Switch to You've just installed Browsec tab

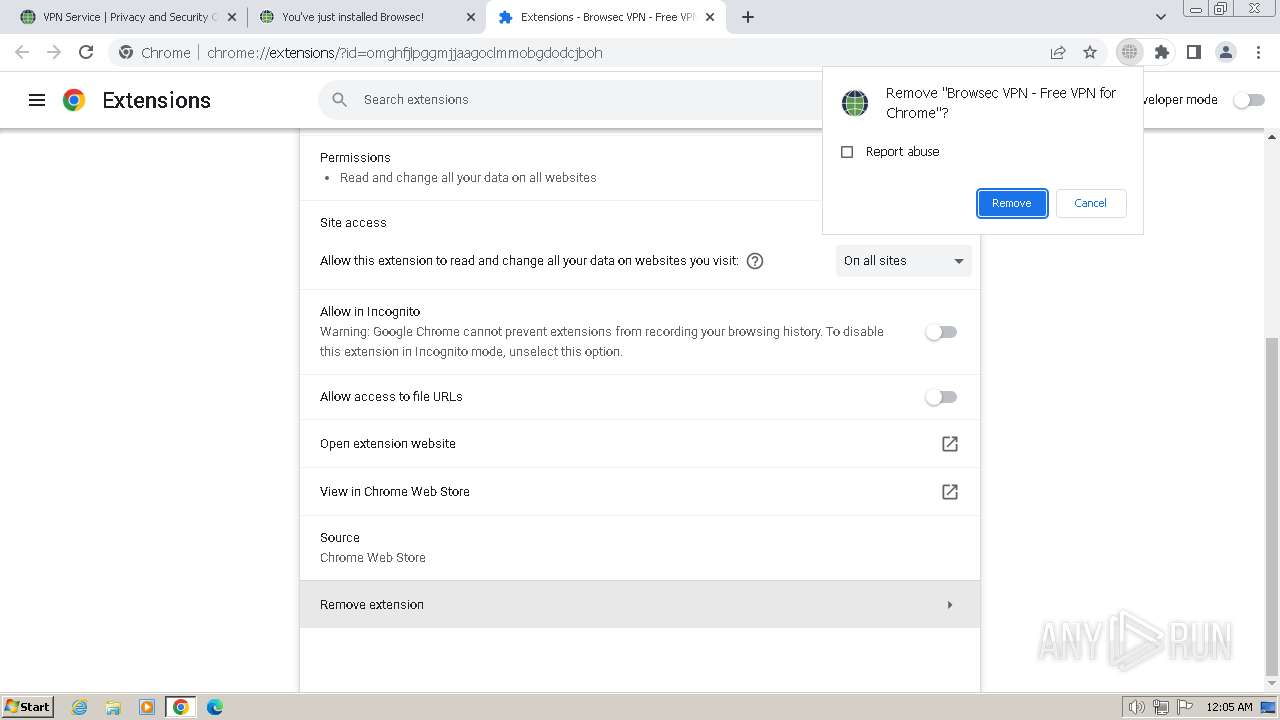click(x=365, y=17)
